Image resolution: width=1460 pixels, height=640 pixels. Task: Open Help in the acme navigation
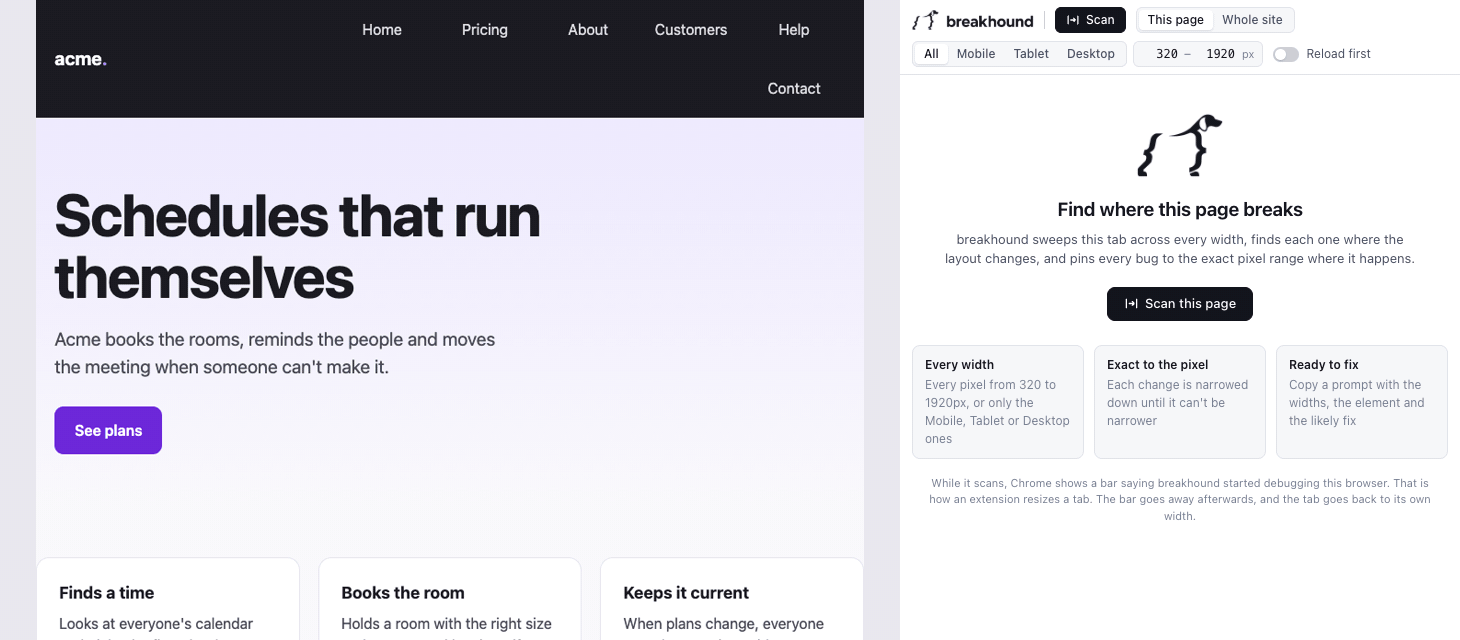[x=794, y=30]
